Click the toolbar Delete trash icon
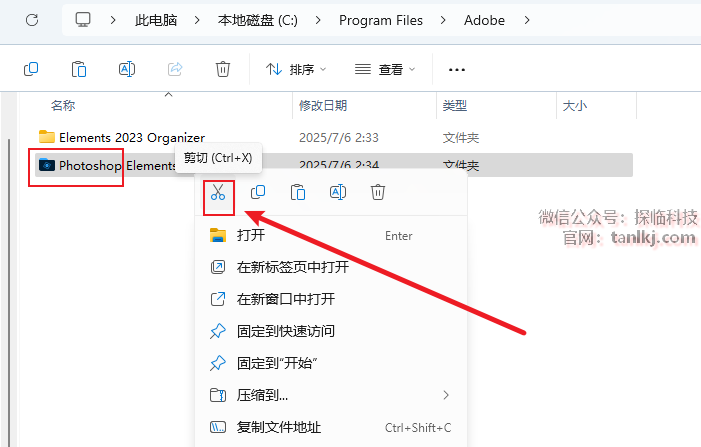Screen dimensions: 701x447 pos(223,69)
